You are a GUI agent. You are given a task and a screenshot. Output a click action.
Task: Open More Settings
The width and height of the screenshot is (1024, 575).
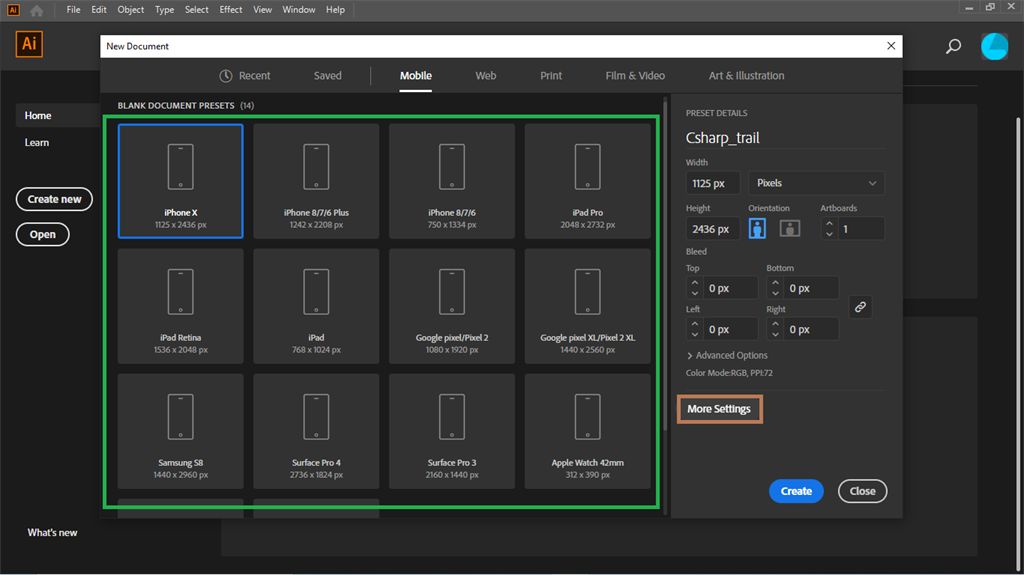pos(719,409)
